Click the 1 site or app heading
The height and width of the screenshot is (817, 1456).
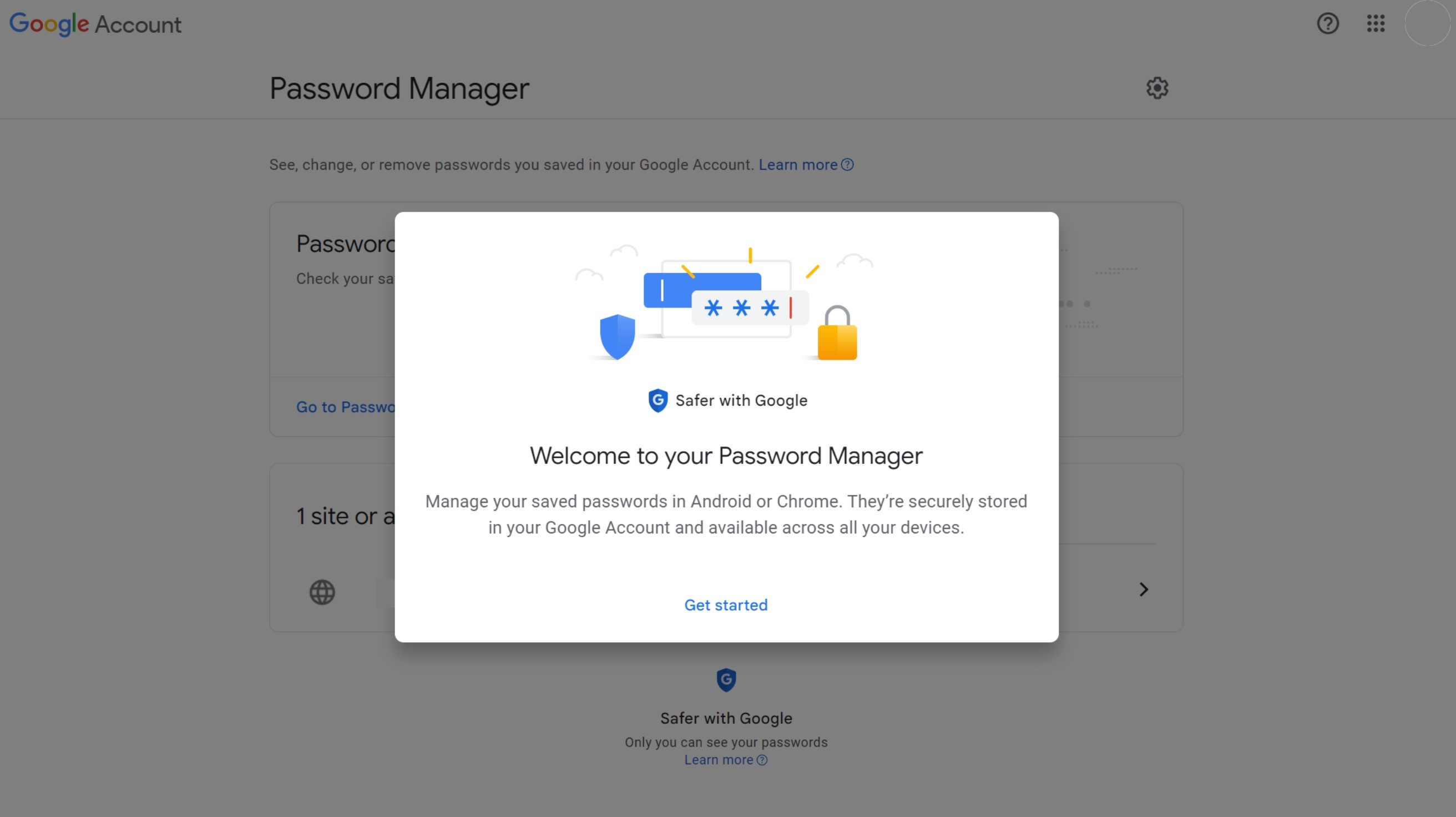pyautogui.click(x=346, y=516)
